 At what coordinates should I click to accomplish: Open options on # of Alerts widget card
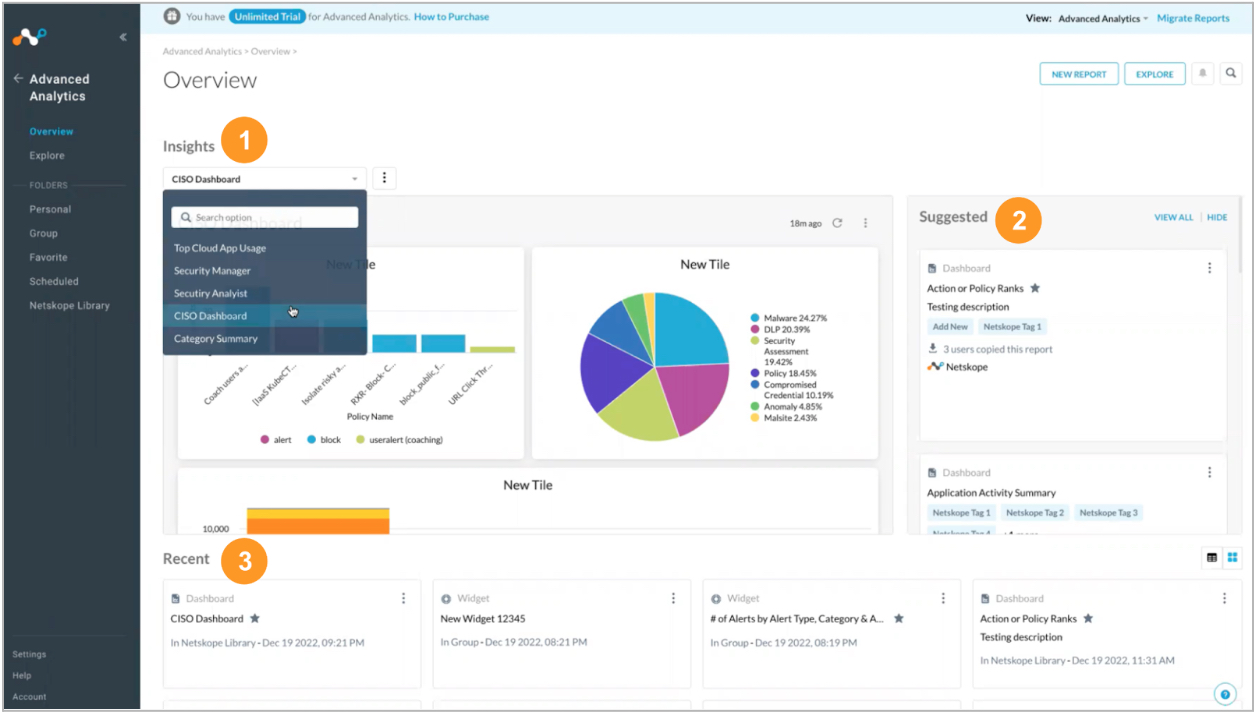pos(943,598)
